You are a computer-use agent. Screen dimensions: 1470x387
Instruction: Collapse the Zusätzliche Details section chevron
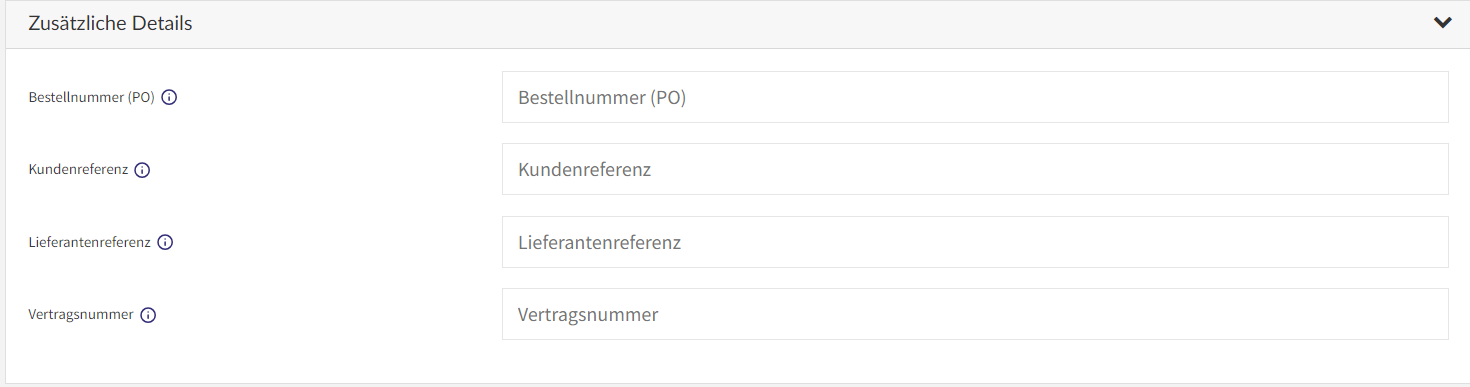tap(1442, 23)
